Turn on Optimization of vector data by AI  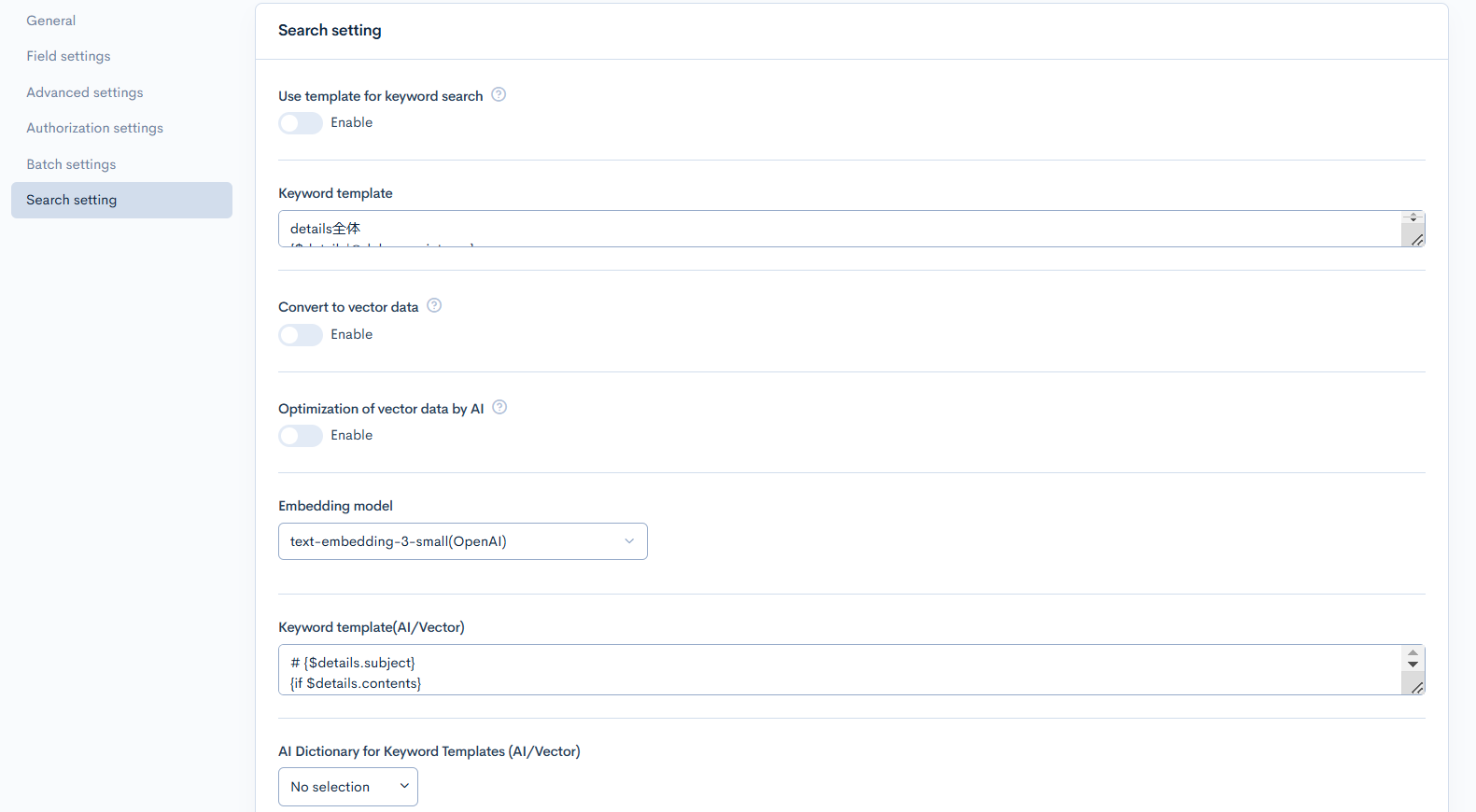pos(301,436)
